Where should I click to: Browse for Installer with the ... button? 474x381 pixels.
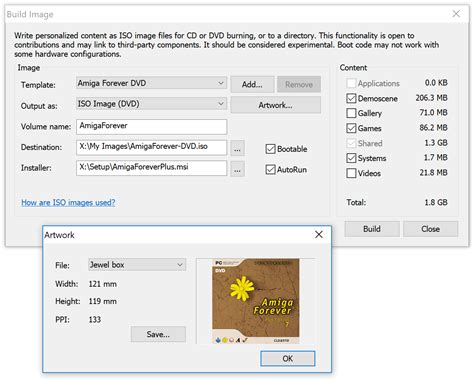[x=237, y=169]
